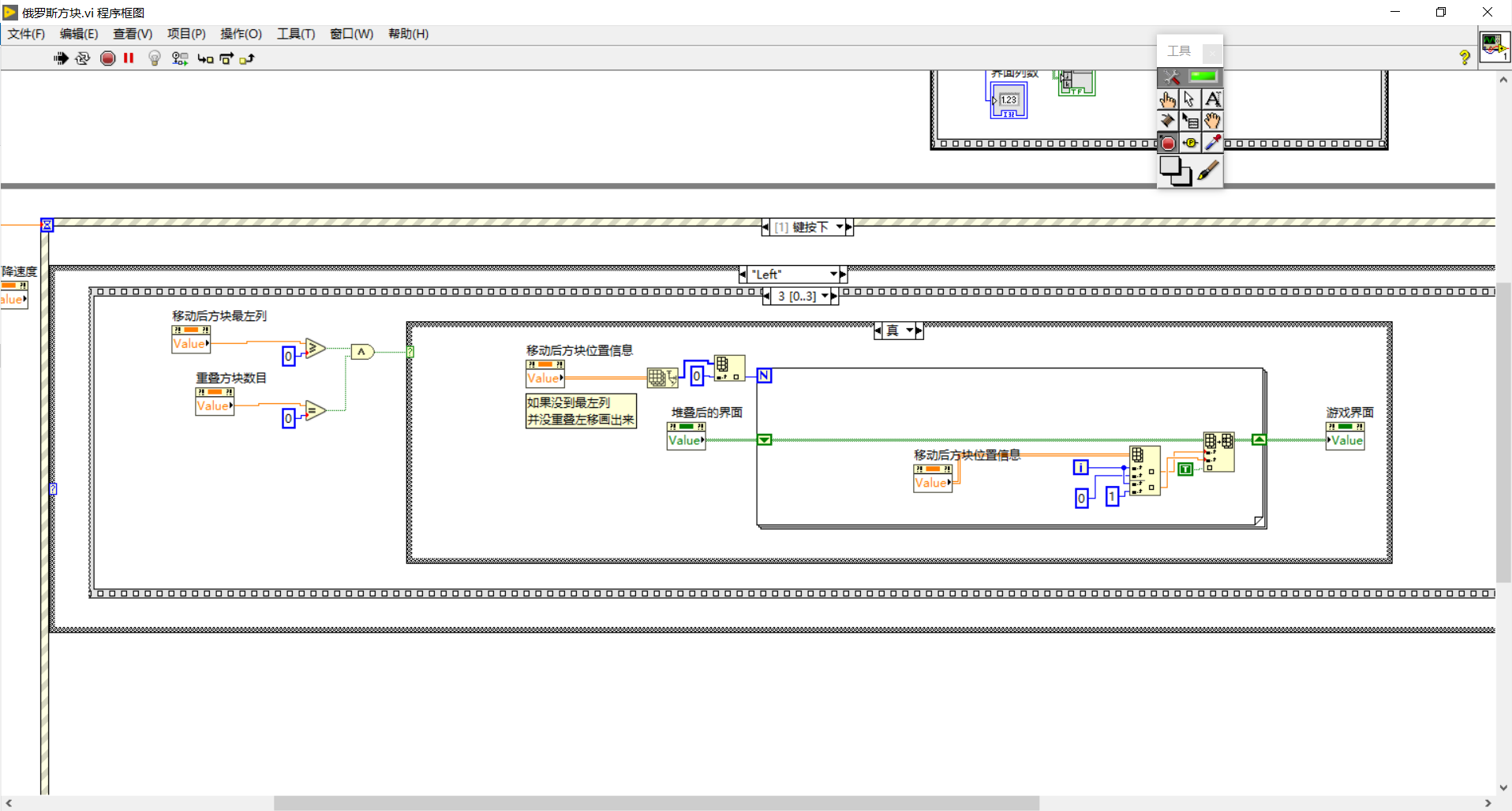Click the context help question mark button

click(x=1465, y=58)
